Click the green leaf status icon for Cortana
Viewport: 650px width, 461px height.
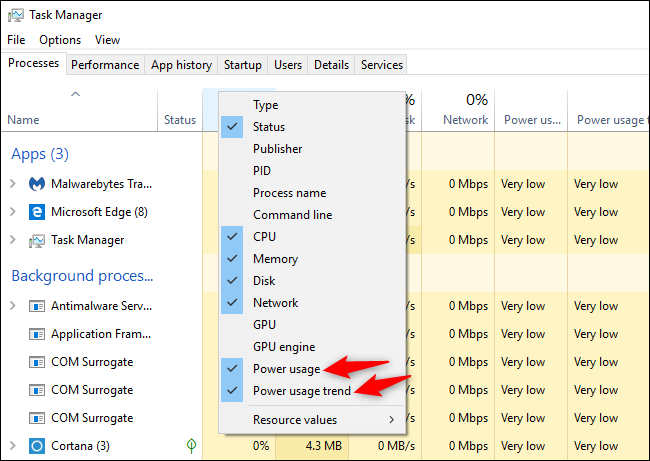click(x=191, y=446)
